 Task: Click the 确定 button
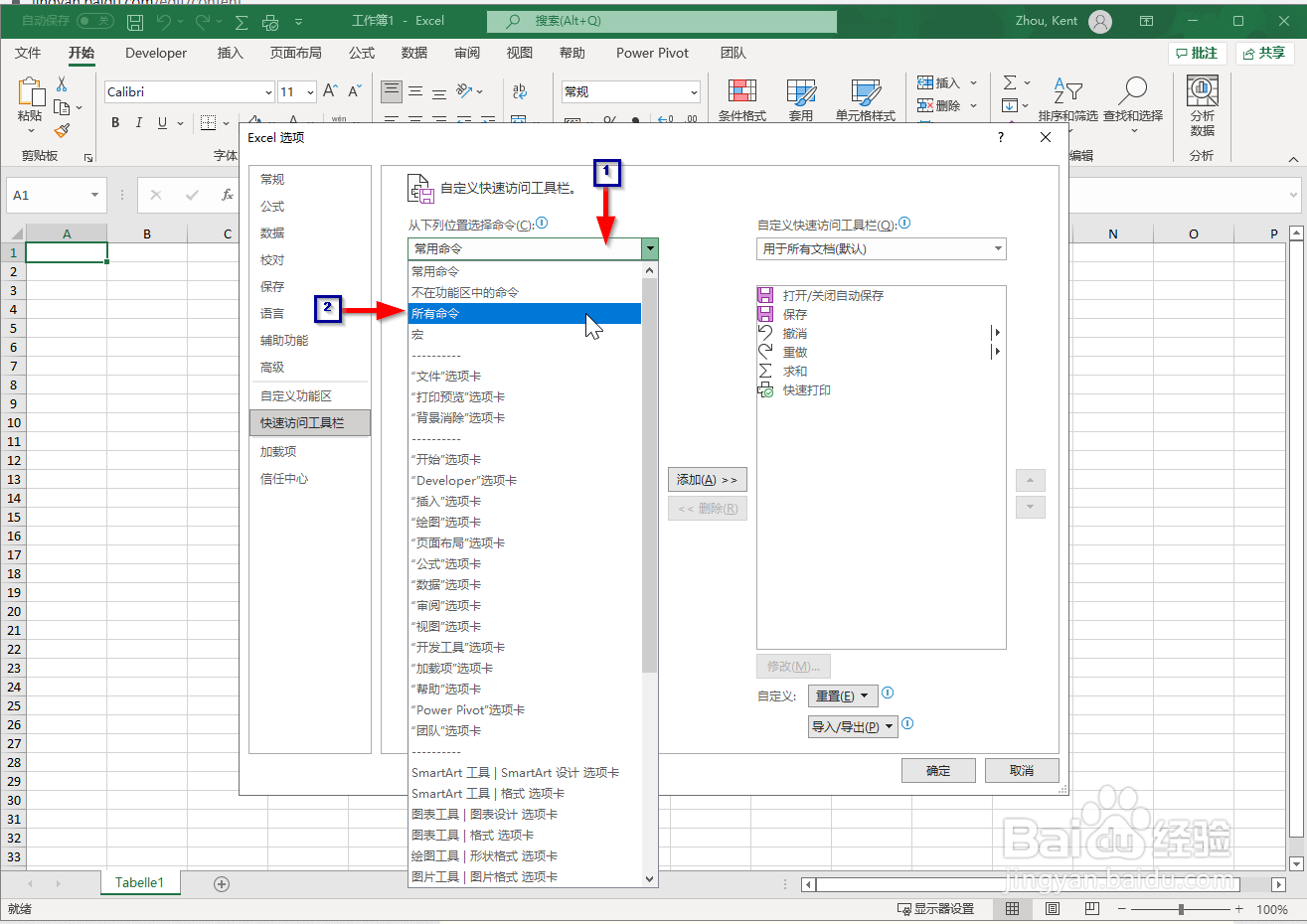[x=938, y=771]
